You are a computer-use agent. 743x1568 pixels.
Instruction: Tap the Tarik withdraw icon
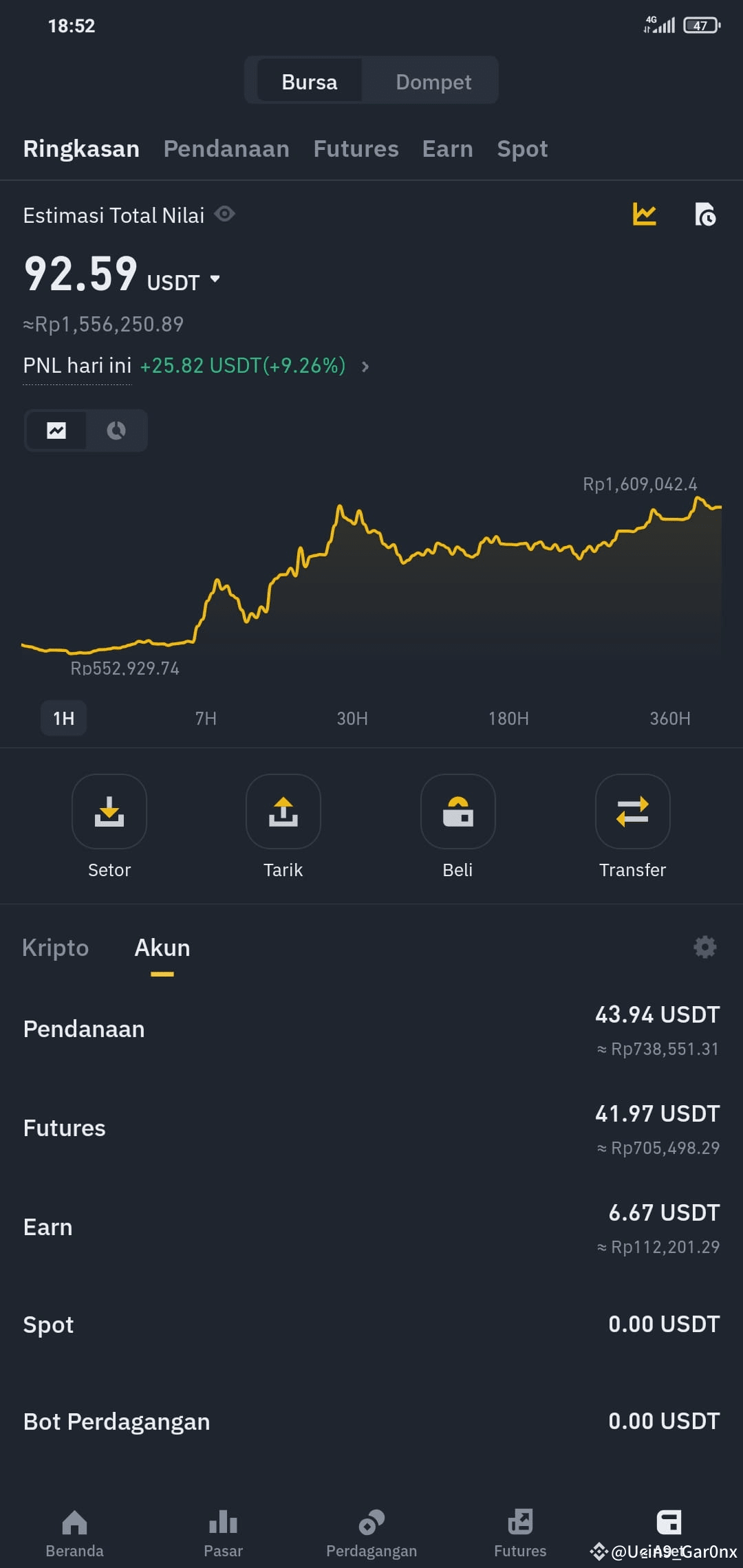coord(283,812)
